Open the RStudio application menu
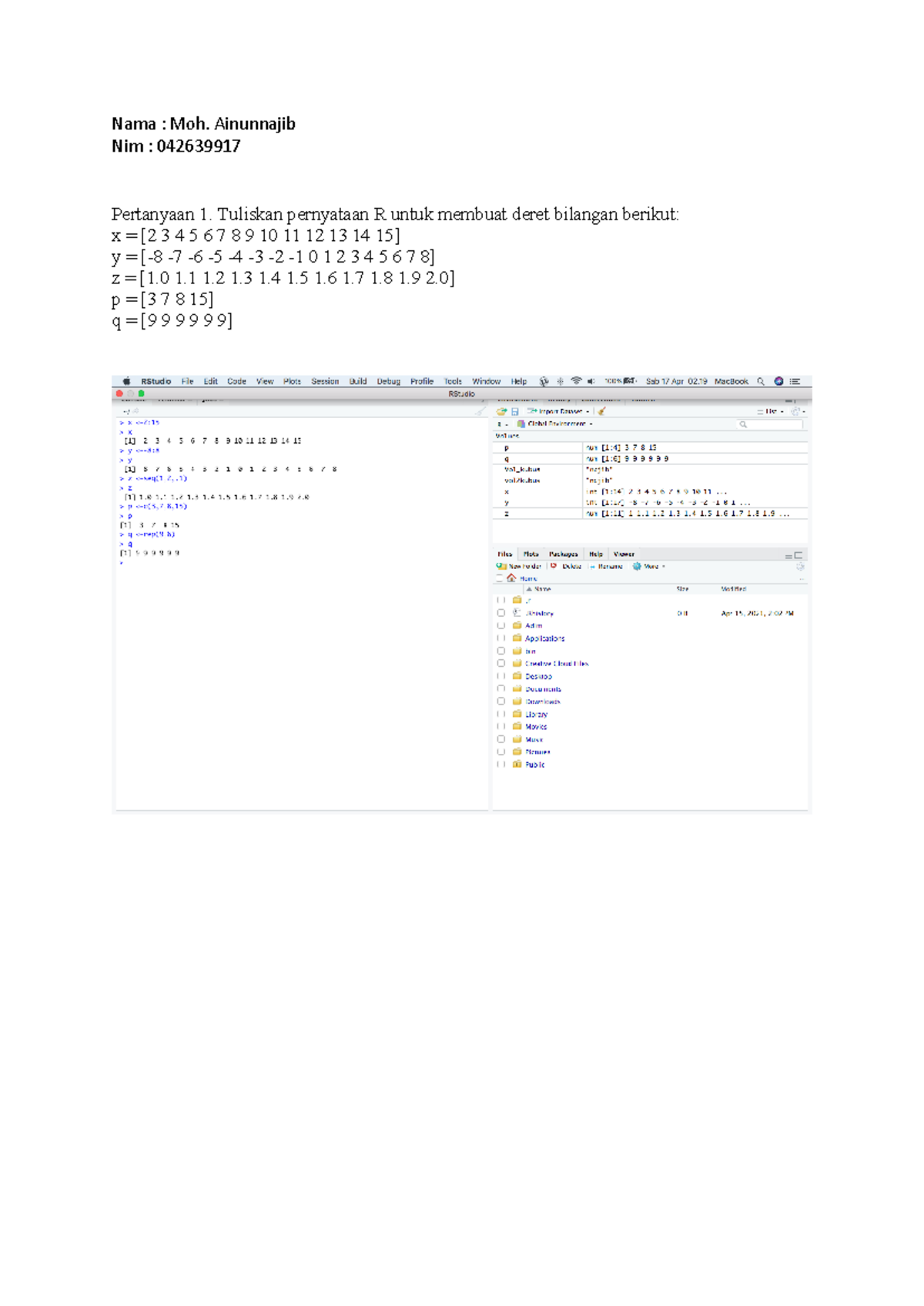This screenshot has width=924, height=1306. point(156,381)
